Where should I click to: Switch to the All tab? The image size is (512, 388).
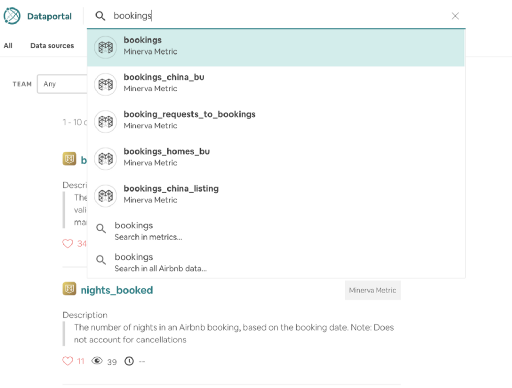8,46
